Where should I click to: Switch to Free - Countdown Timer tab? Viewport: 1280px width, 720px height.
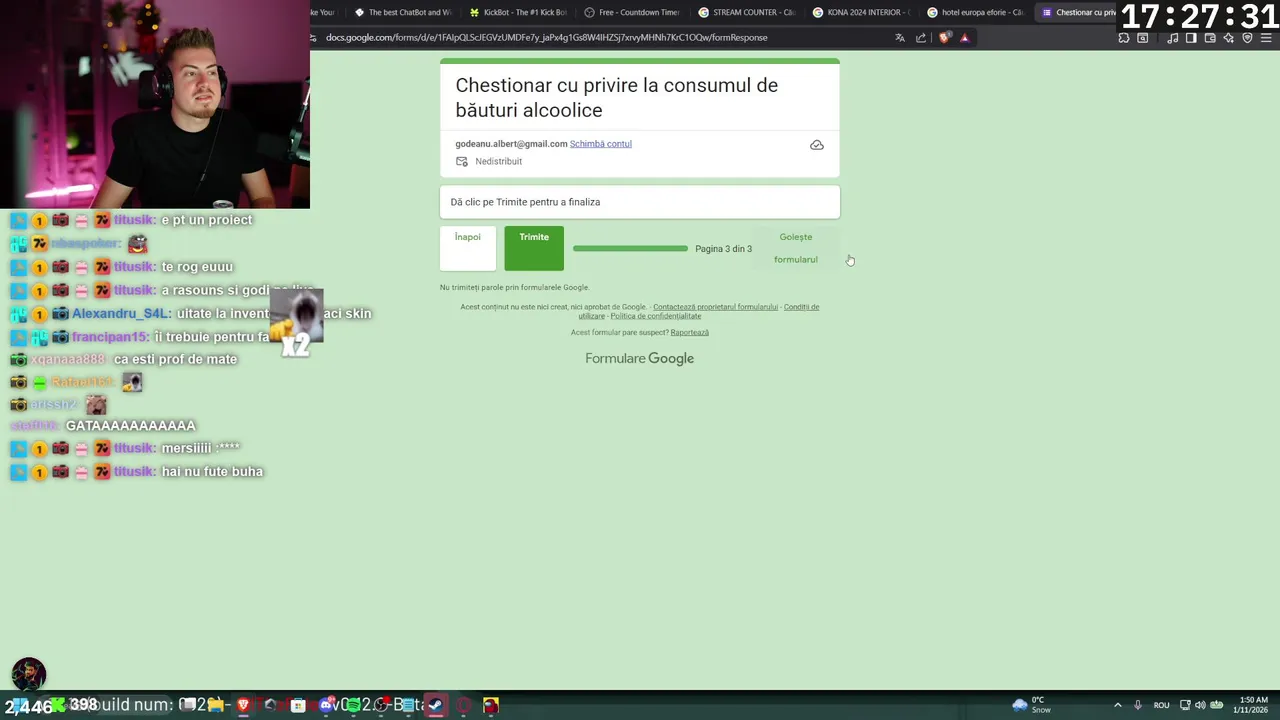(632, 12)
